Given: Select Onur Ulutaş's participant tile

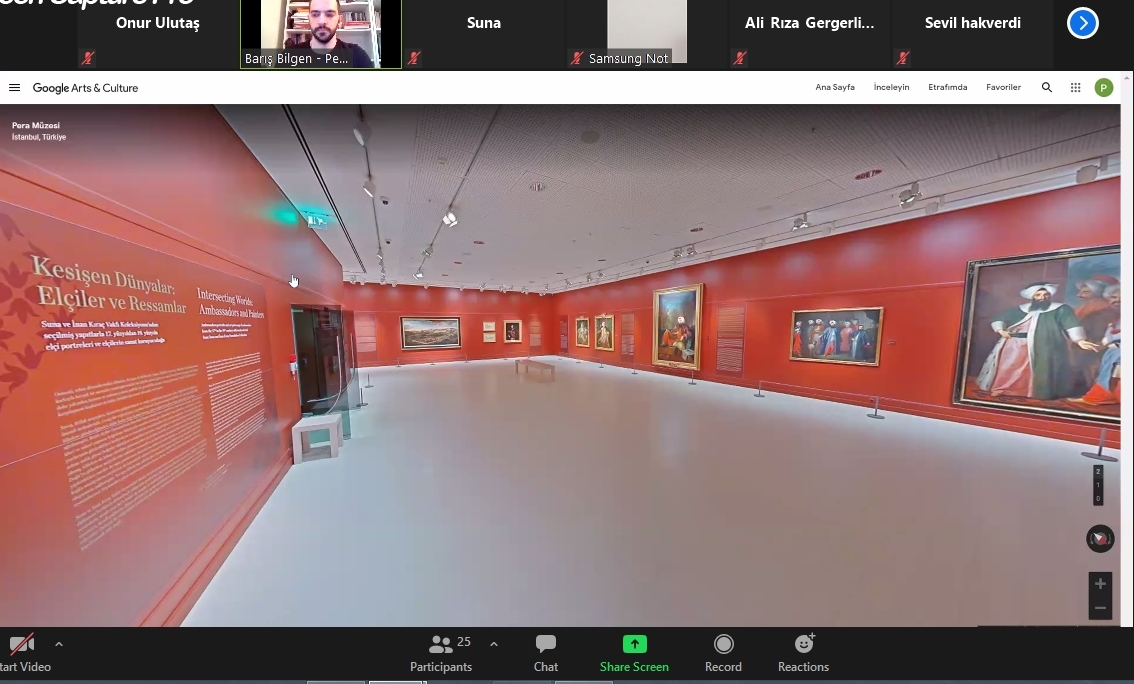Looking at the screenshot, I should 158,34.
